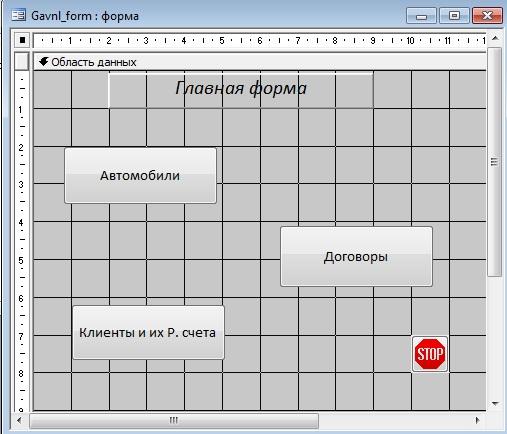Click the red STOP sign button
This screenshot has width=507, height=434.
[430, 354]
